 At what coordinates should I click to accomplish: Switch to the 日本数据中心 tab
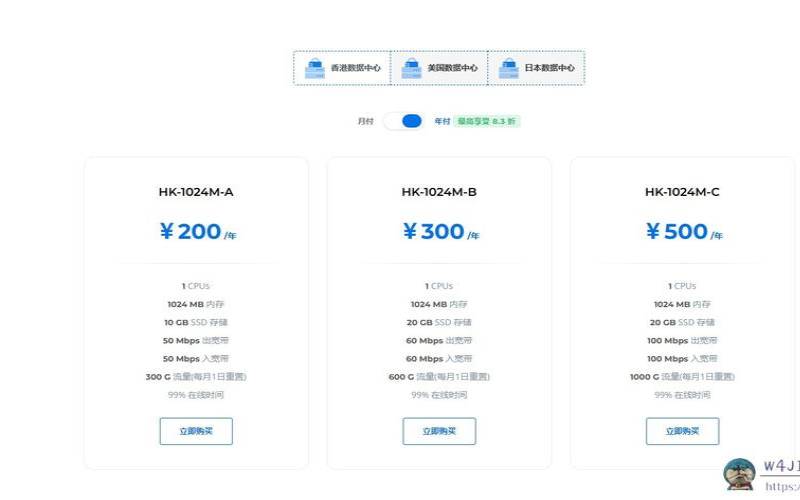[536, 68]
